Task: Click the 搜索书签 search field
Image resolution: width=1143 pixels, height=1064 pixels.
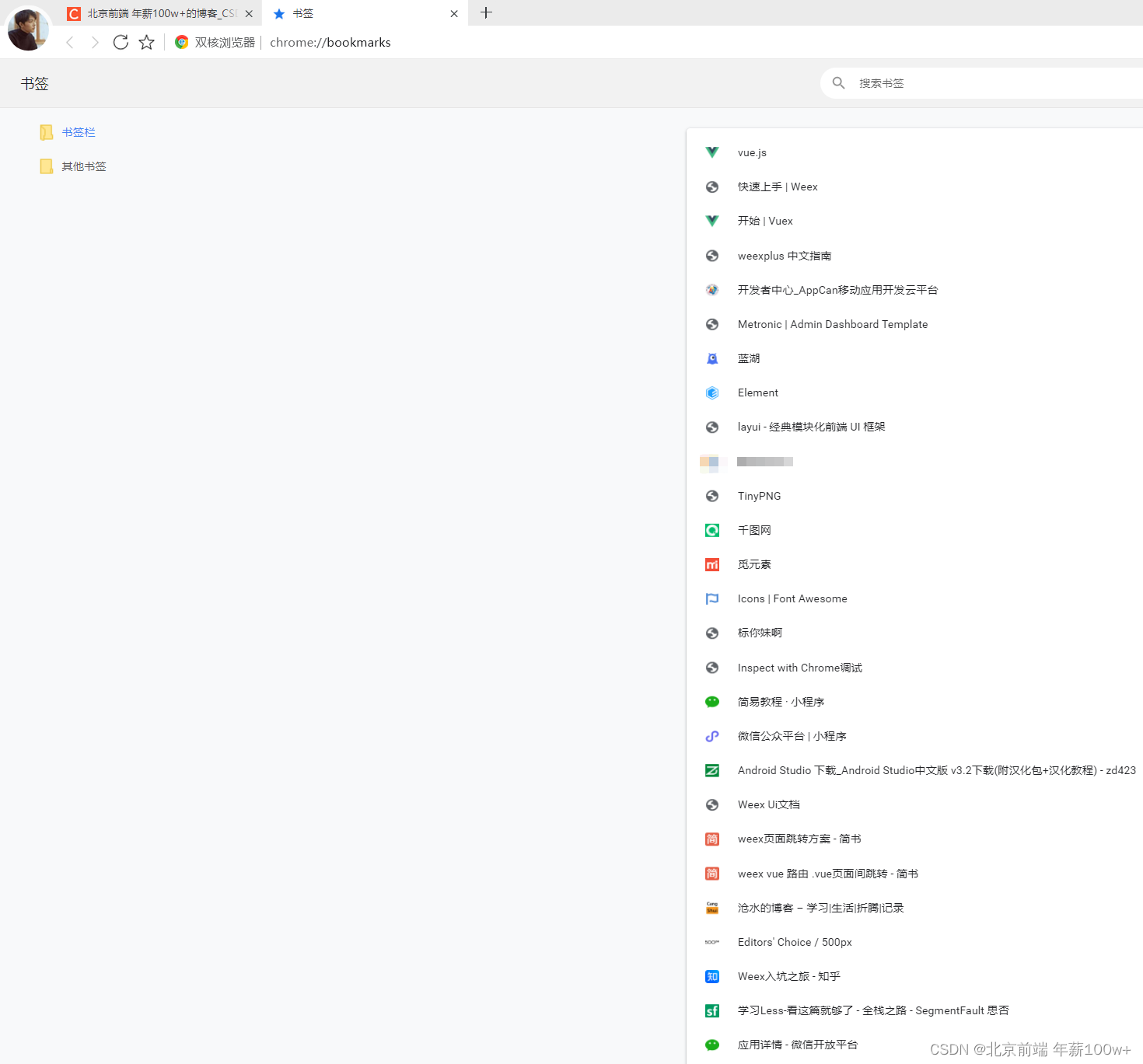Action: 981,83
